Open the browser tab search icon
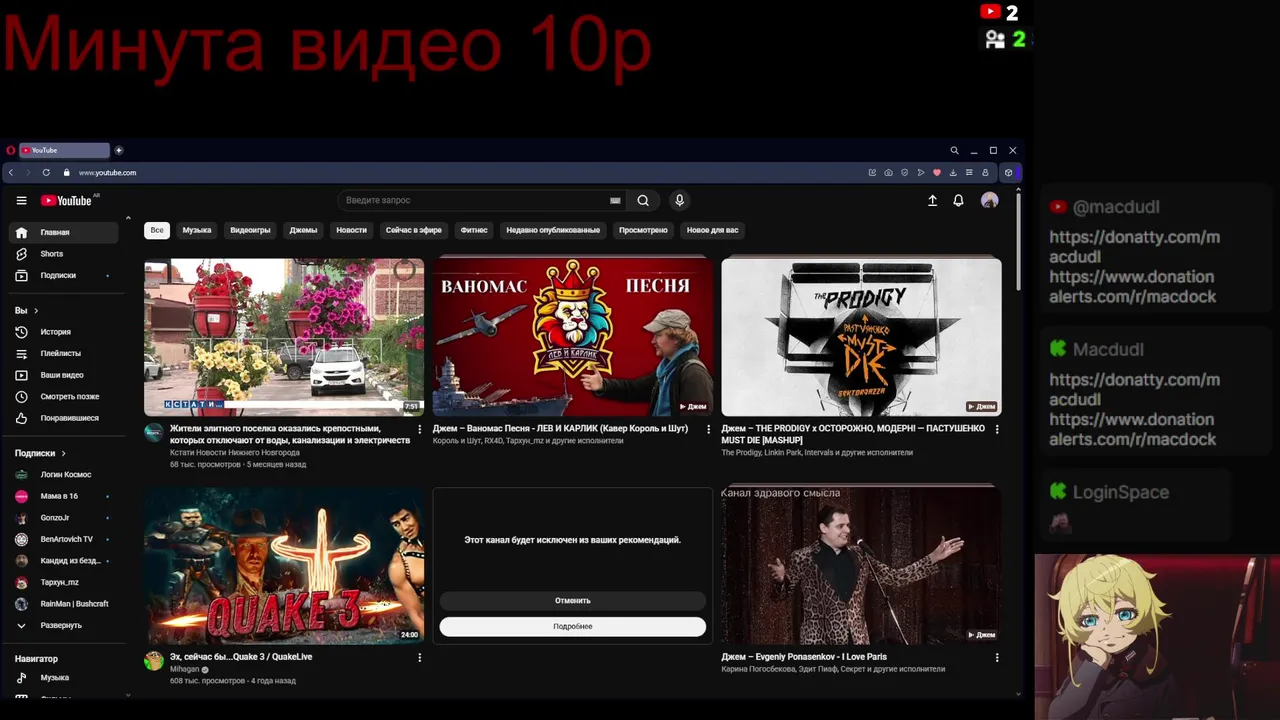1280x720 pixels. coord(954,150)
